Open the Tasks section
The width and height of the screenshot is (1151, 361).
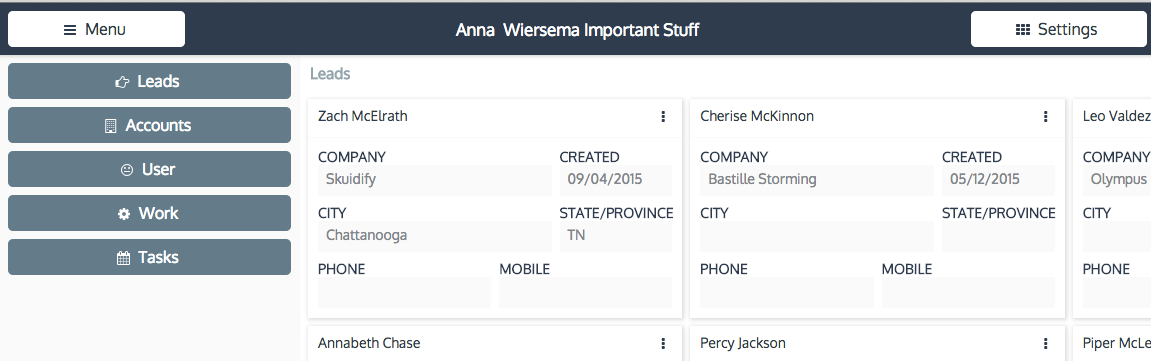click(149, 257)
